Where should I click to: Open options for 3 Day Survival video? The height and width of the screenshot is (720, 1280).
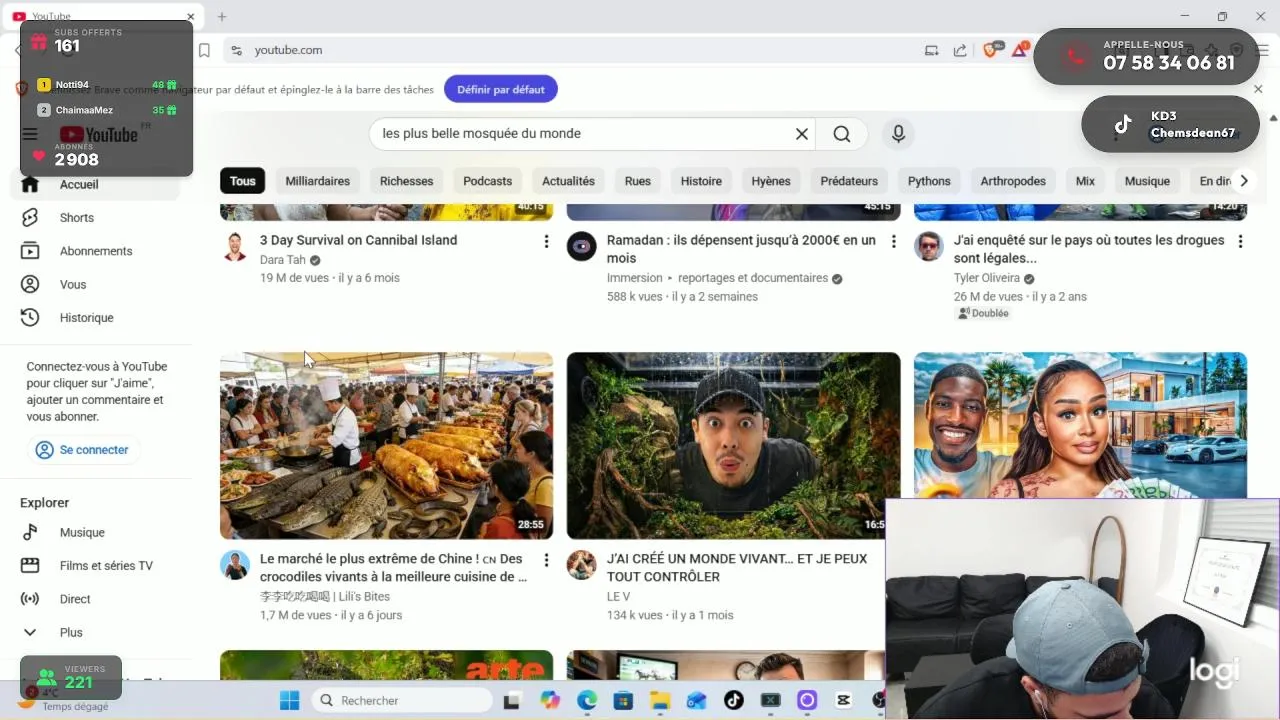546,241
